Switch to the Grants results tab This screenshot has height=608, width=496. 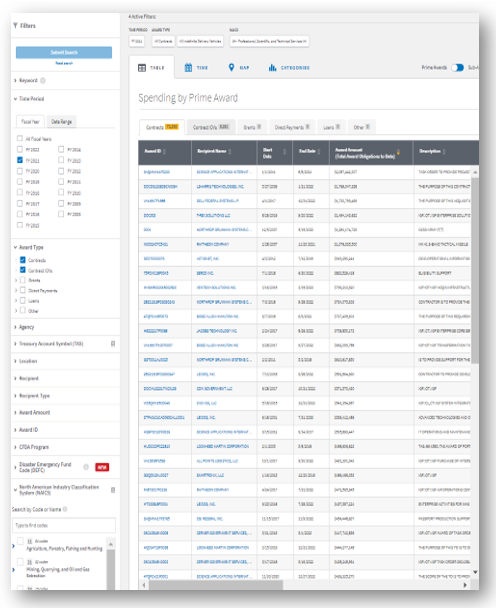click(x=252, y=127)
